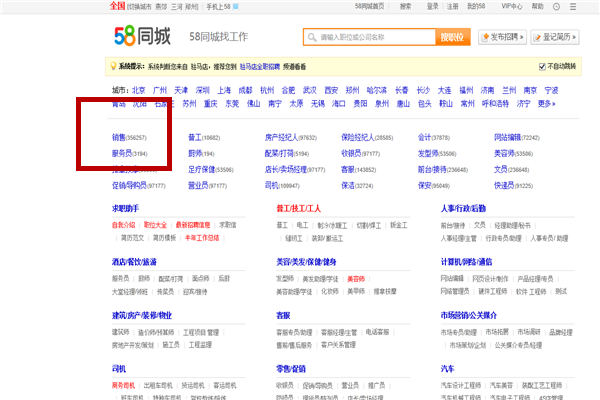Viewport: 600px width, 400px height.
Task: Select city 哈尔滨
Action: (377, 90)
